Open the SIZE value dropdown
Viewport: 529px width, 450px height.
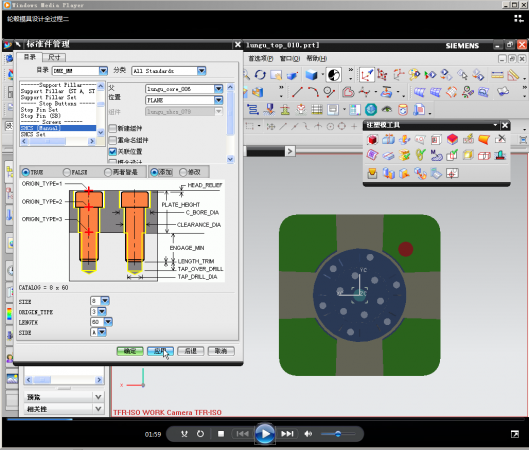(x=105, y=301)
